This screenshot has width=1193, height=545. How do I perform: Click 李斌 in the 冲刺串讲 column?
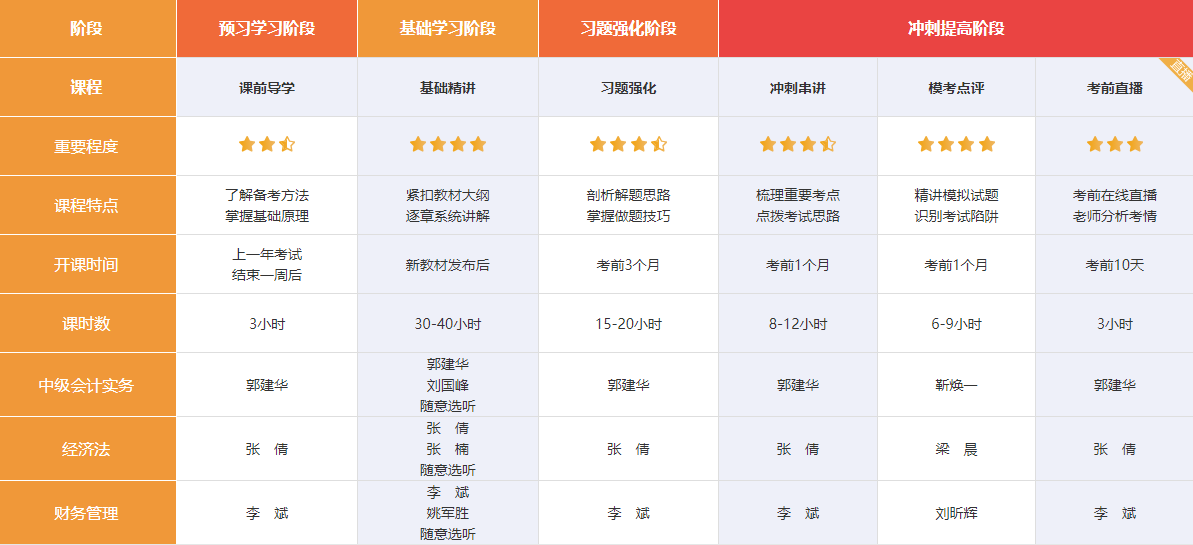pyautogui.click(x=797, y=513)
